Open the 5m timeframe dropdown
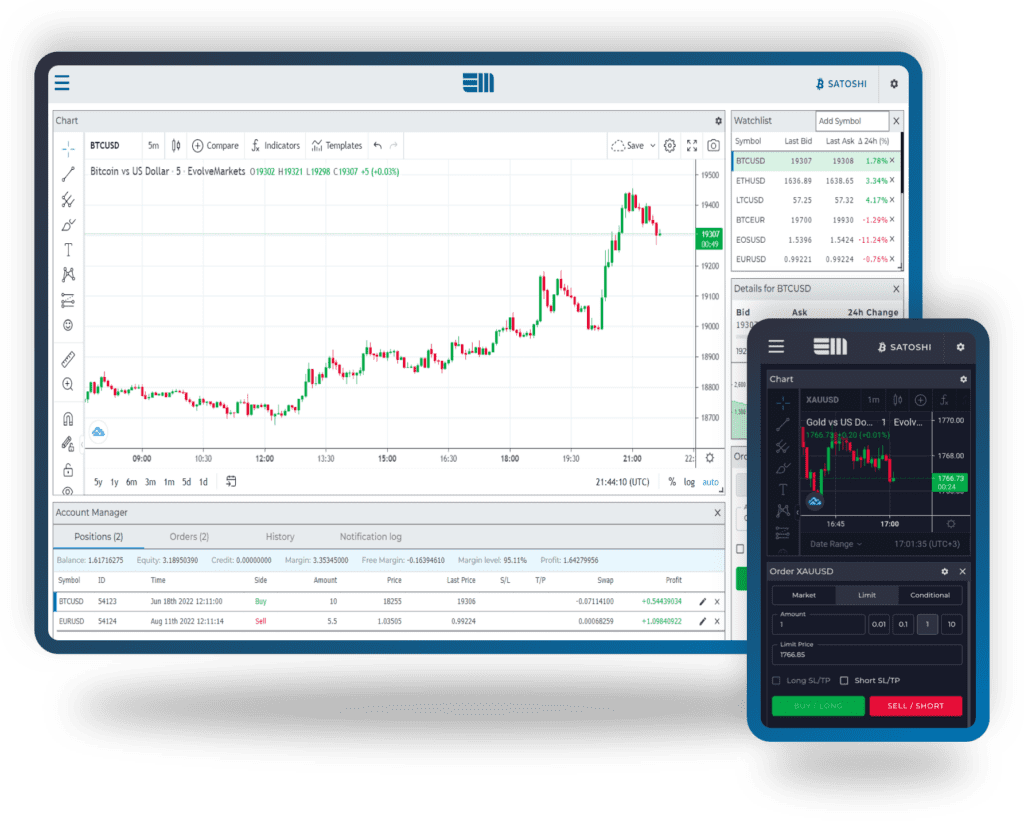The image size is (1024, 833). click(x=153, y=145)
